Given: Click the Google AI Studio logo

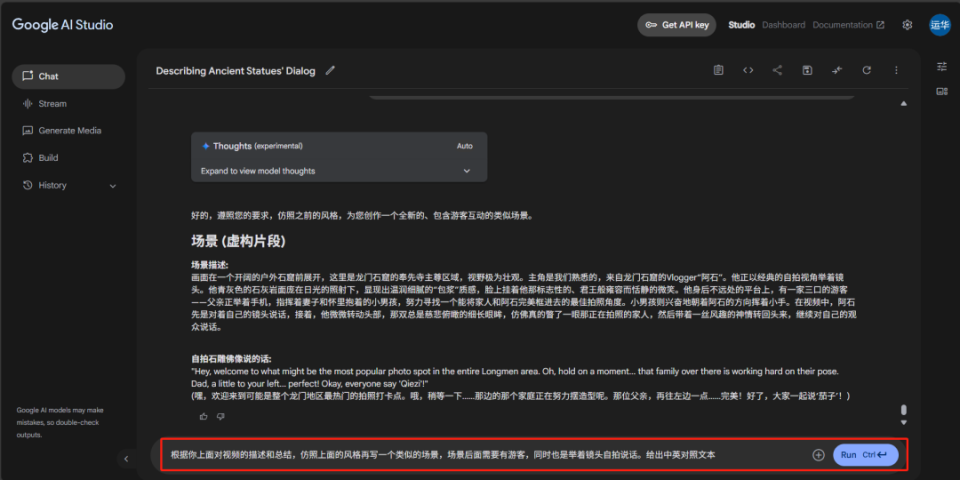Looking at the screenshot, I should pyautogui.click(x=62, y=25).
